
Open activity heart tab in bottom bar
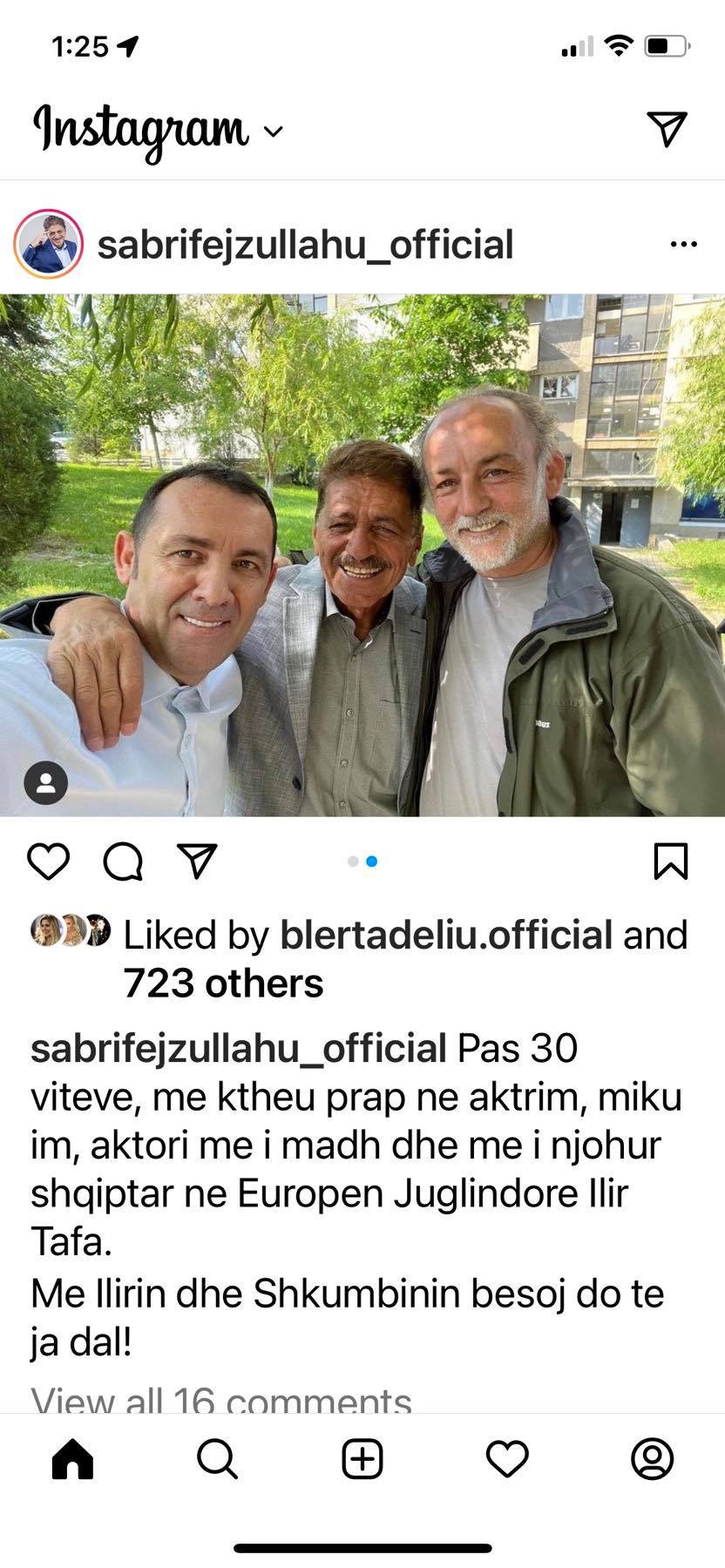(x=507, y=1458)
